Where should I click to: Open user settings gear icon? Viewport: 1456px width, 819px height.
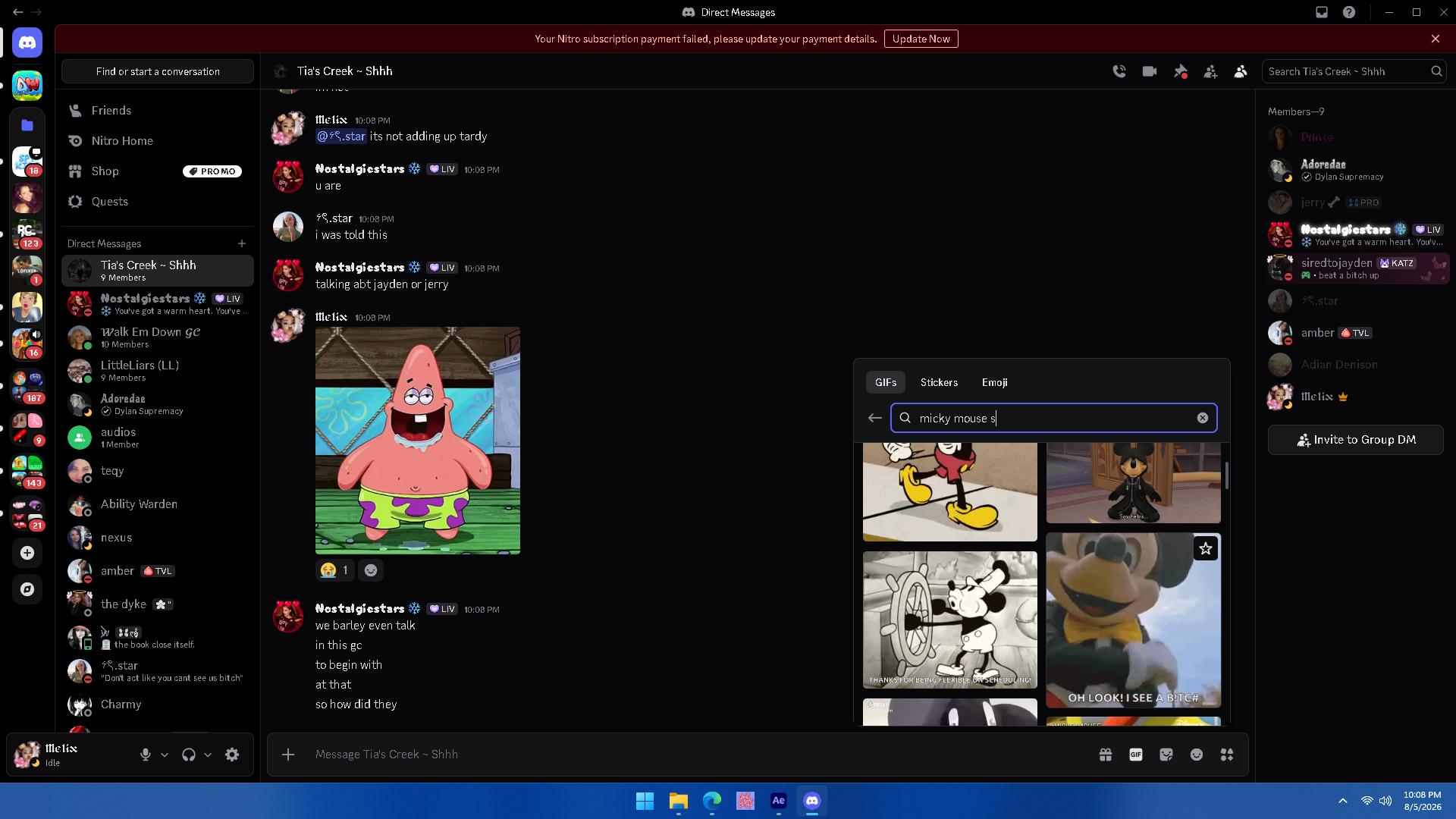click(232, 755)
